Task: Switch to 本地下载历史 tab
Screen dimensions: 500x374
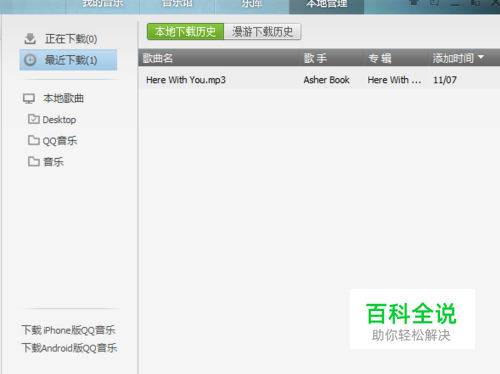Action: pos(185,32)
